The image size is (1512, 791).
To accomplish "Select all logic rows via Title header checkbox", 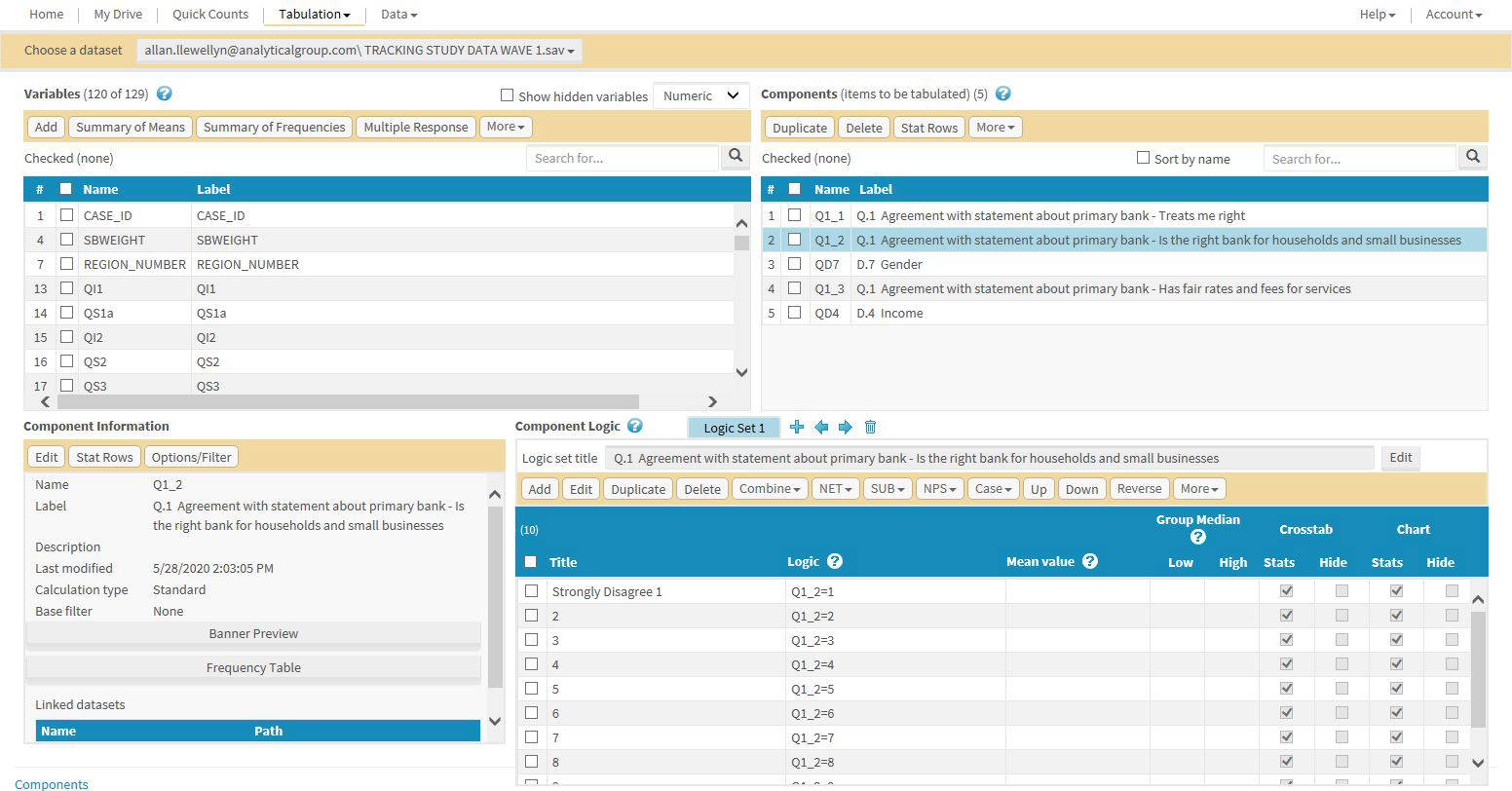I will [531, 561].
